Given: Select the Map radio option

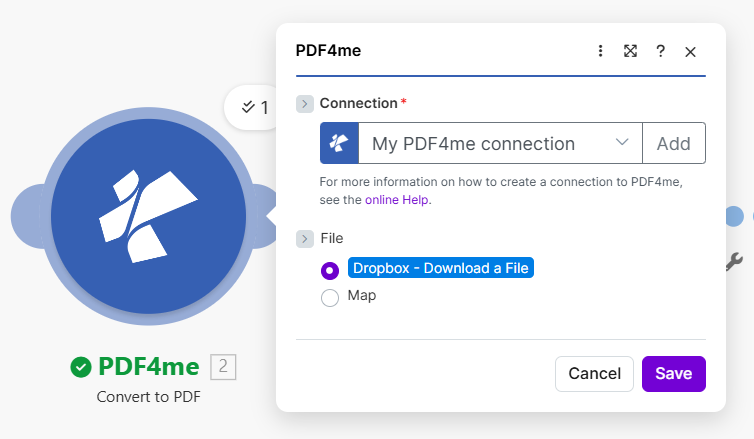Looking at the screenshot, I should 330,297.
